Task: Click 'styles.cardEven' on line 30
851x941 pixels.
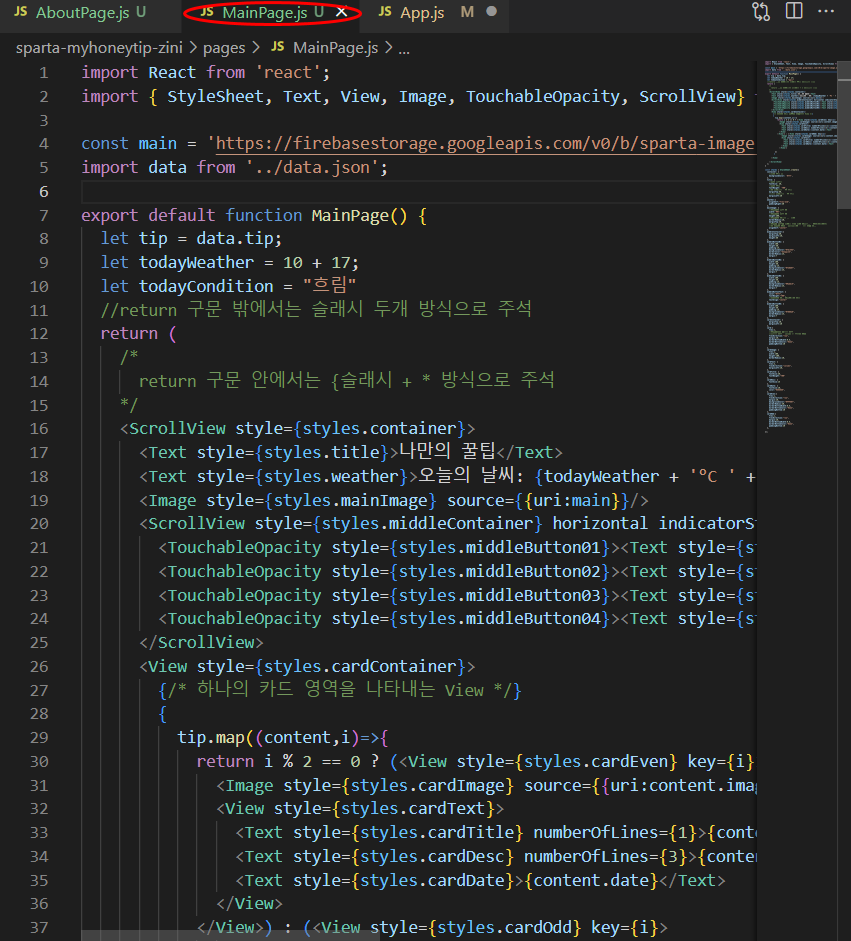Action: click(x=595, y=762)
